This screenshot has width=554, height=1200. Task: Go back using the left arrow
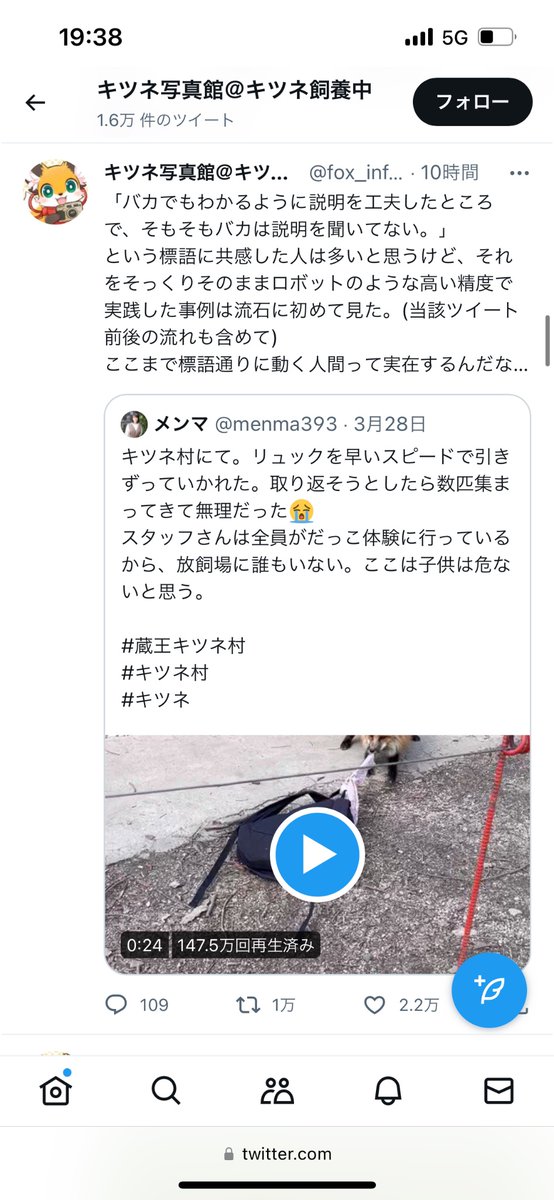(36, 102)
